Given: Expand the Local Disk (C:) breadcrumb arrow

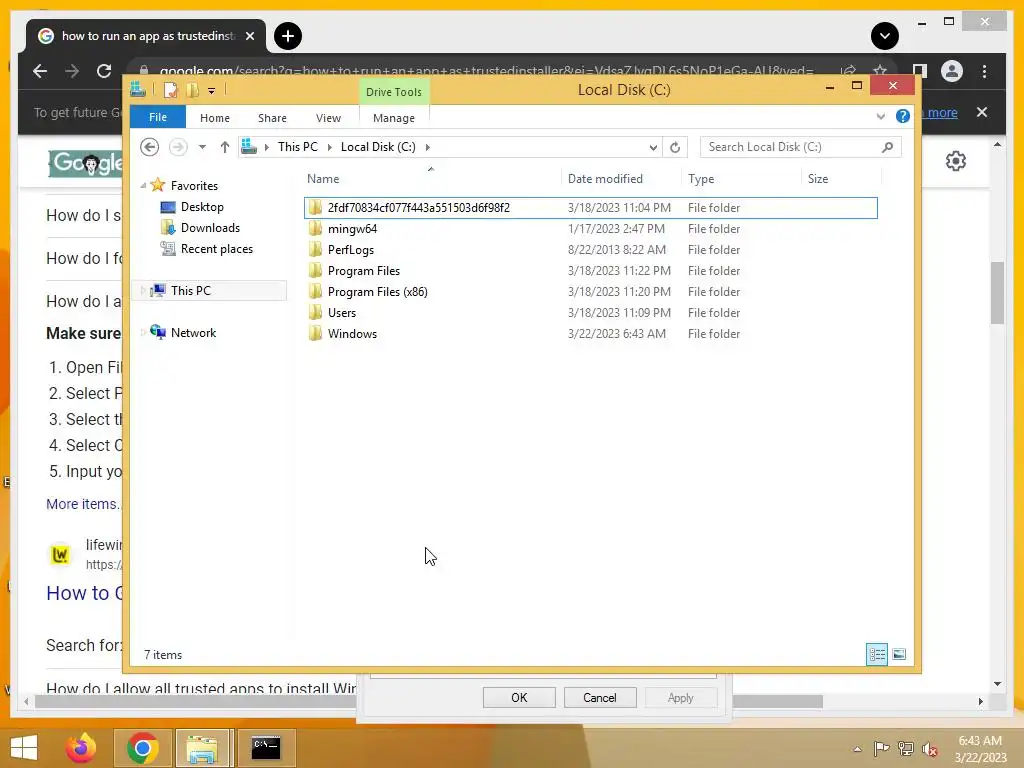Looking at the screenshot, I should (x=428, y=147).
